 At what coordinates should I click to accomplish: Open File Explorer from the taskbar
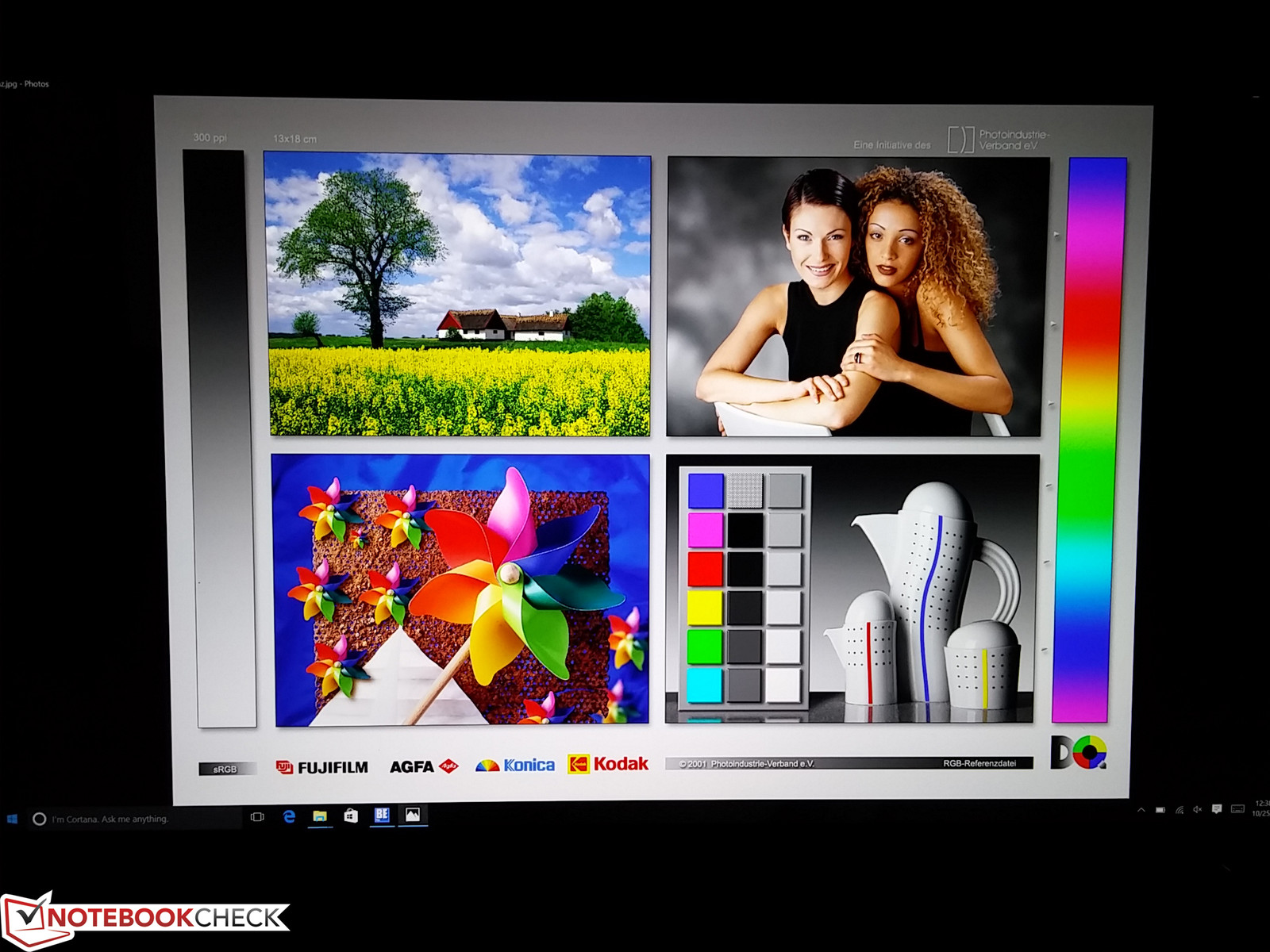point(320,816)
